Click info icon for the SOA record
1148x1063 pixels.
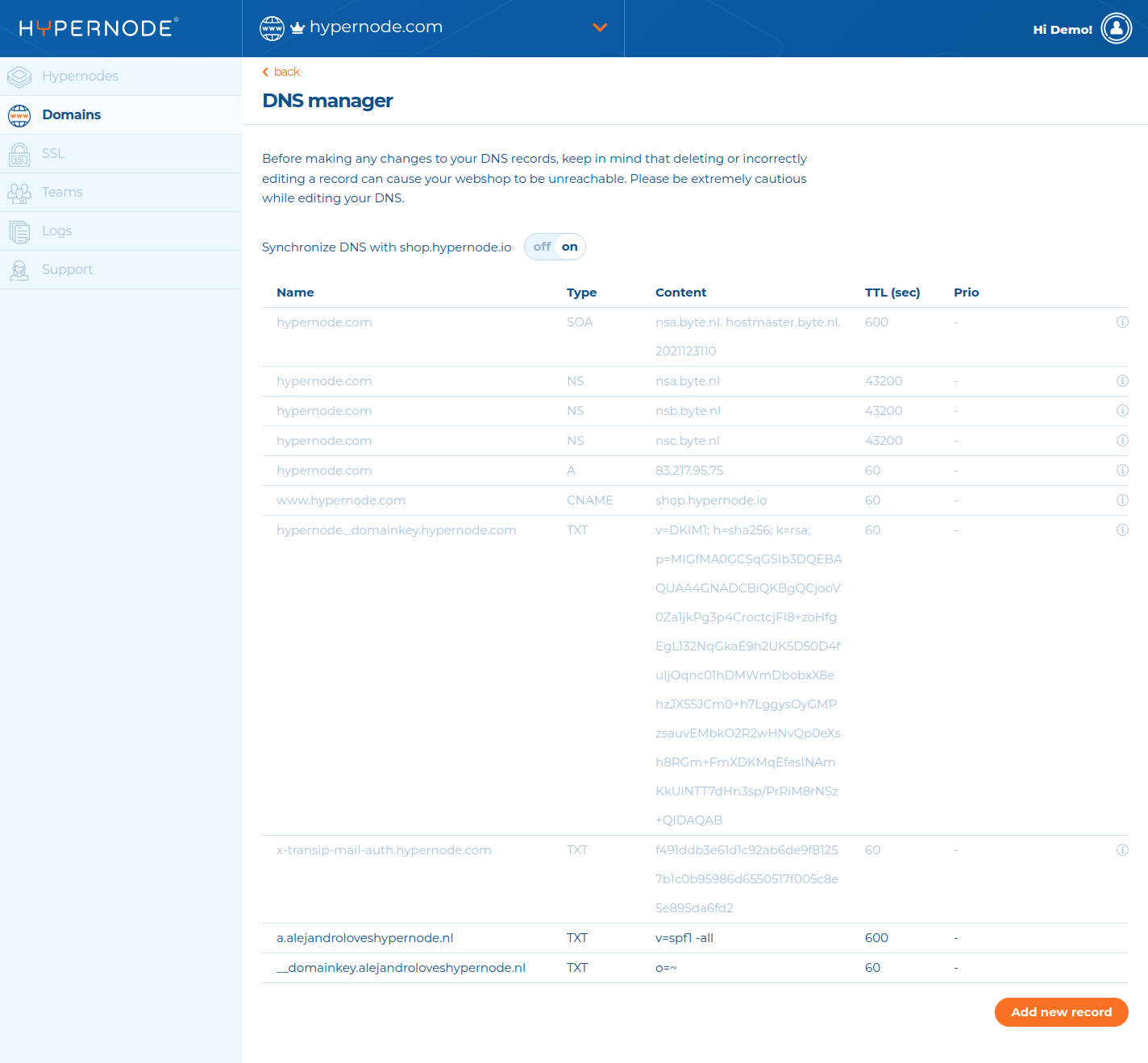[x=1122, y=322]
